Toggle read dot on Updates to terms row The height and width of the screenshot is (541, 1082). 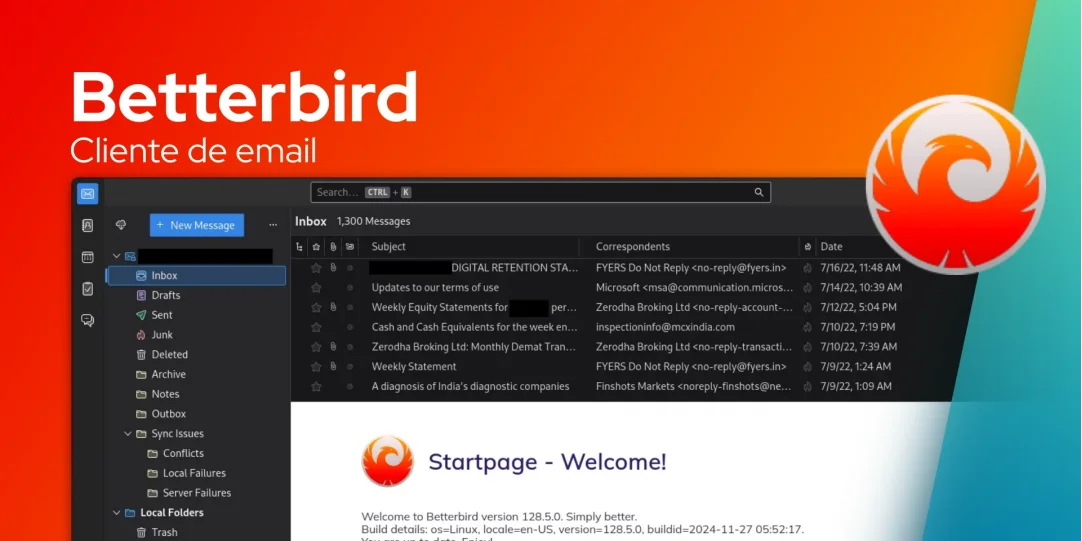pos(350,288)
